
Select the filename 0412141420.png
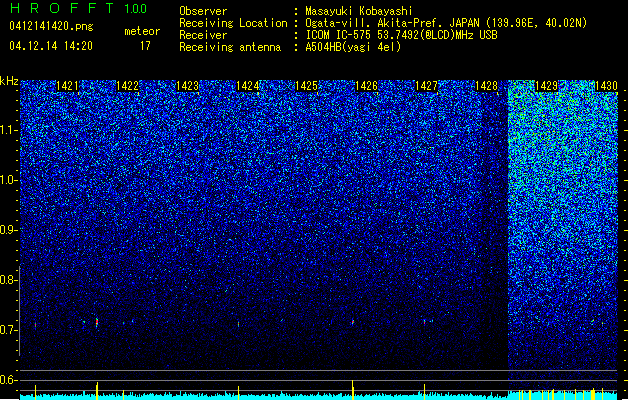coord(51,26)
